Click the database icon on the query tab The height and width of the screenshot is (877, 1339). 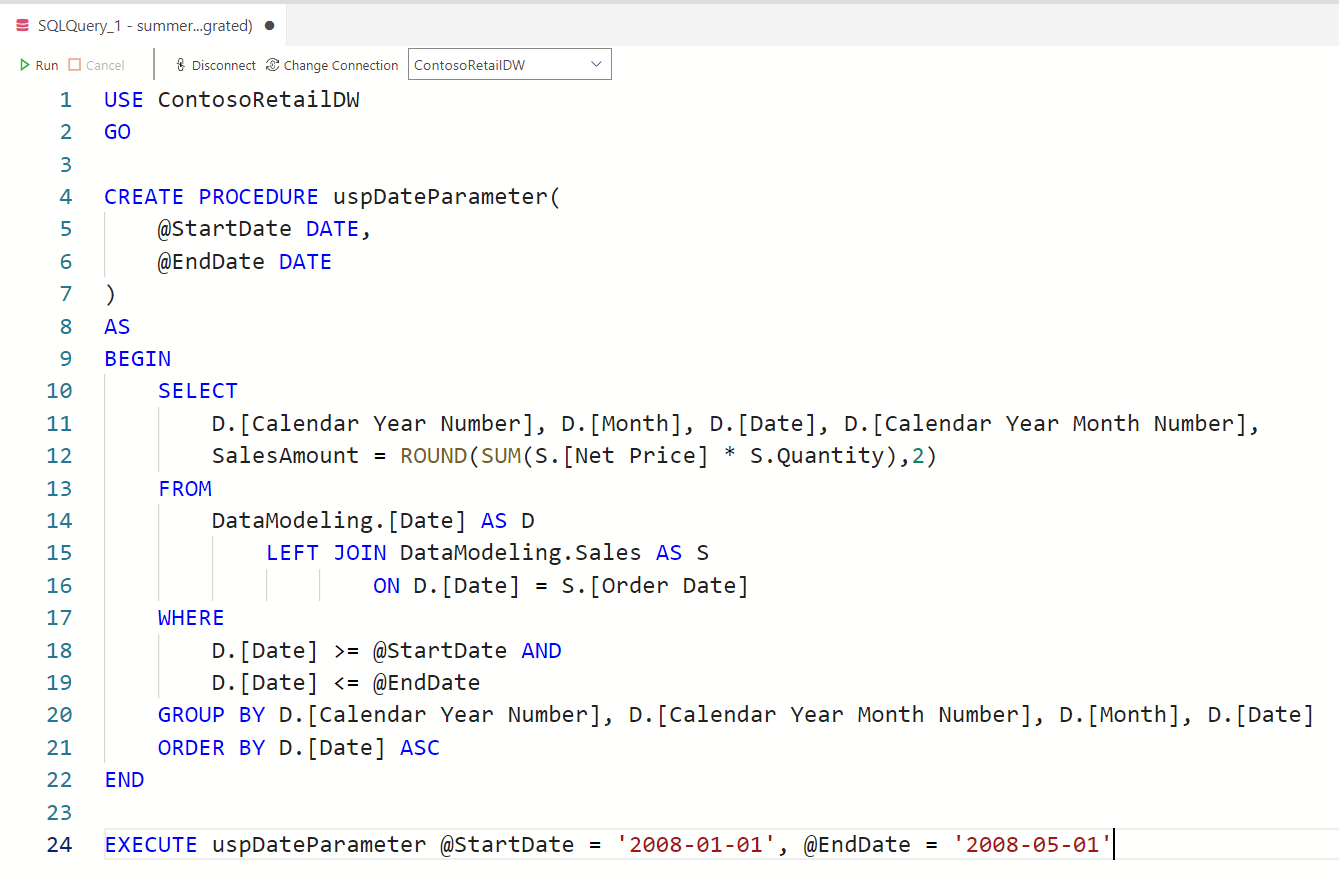[21, 22]
